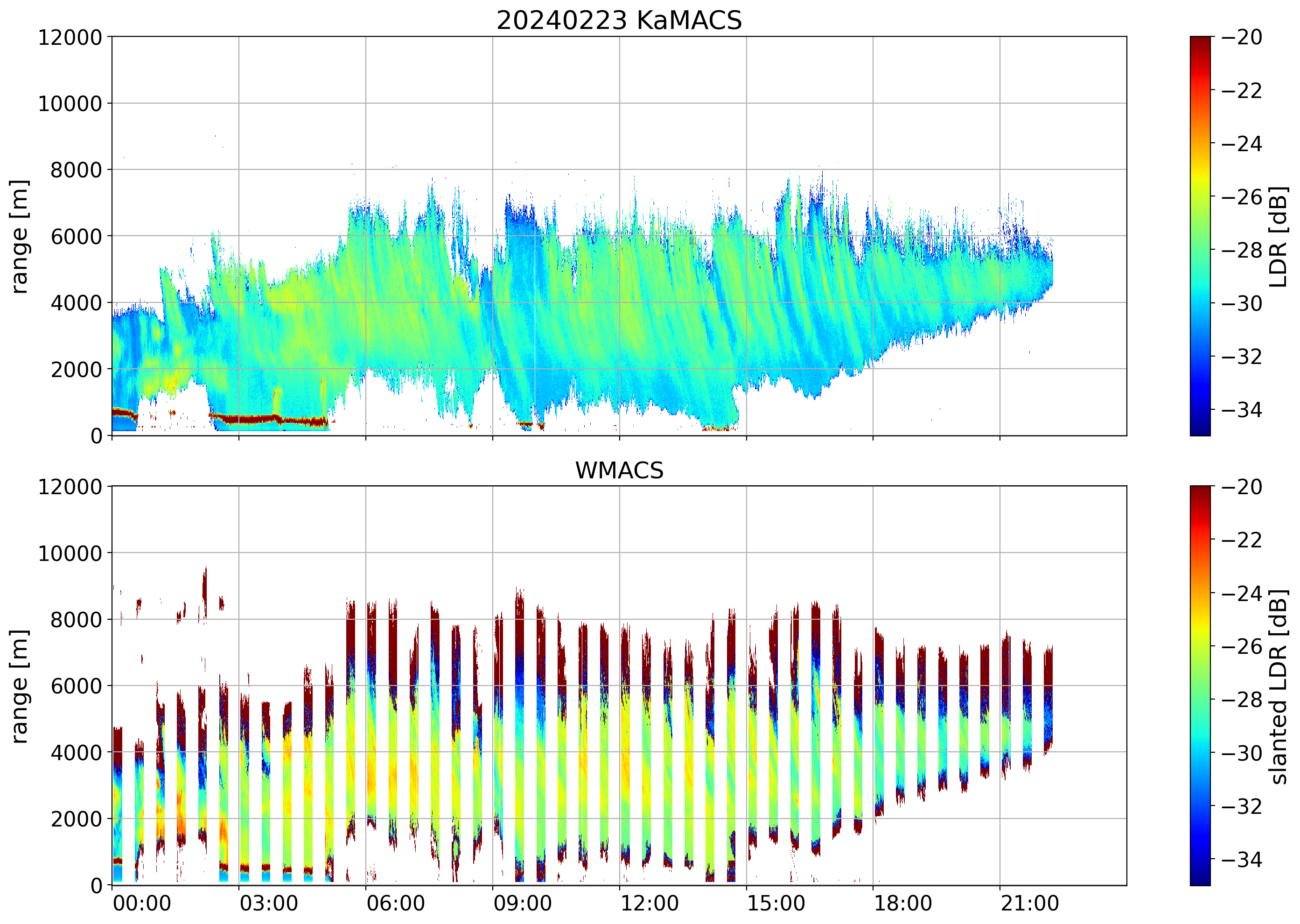
Task: Click the 18:00 x-axis tick label
Action: 903,903
